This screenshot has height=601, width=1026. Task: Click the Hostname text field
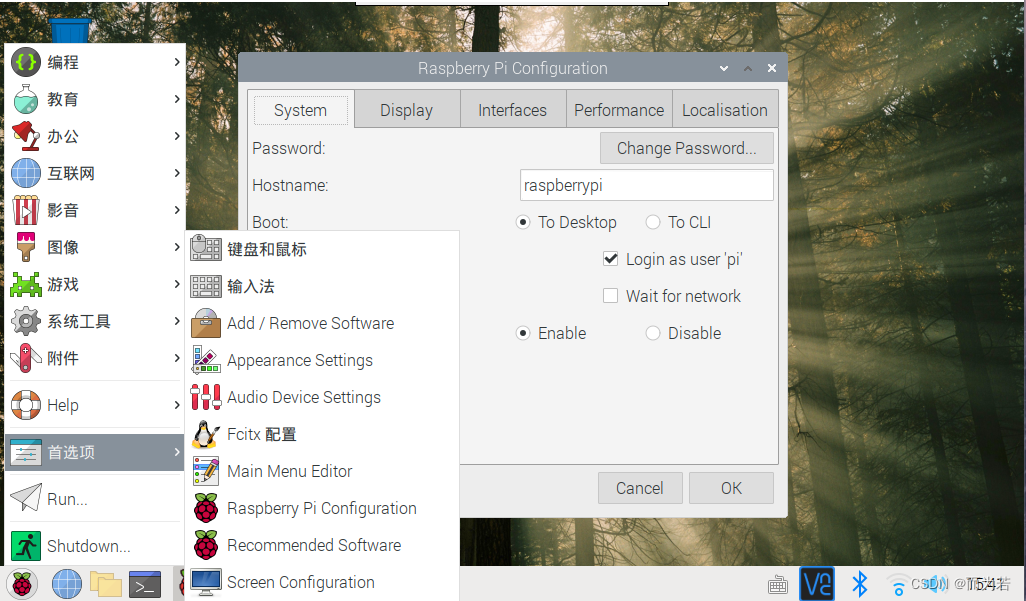point(646,185)
